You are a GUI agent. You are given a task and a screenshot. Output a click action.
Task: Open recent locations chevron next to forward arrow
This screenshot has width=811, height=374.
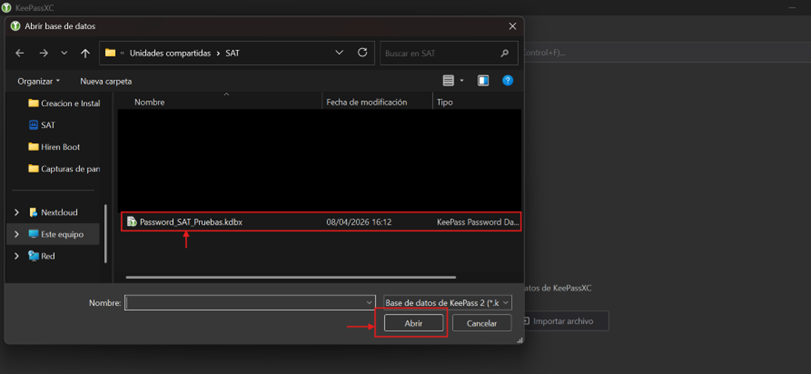64,53
